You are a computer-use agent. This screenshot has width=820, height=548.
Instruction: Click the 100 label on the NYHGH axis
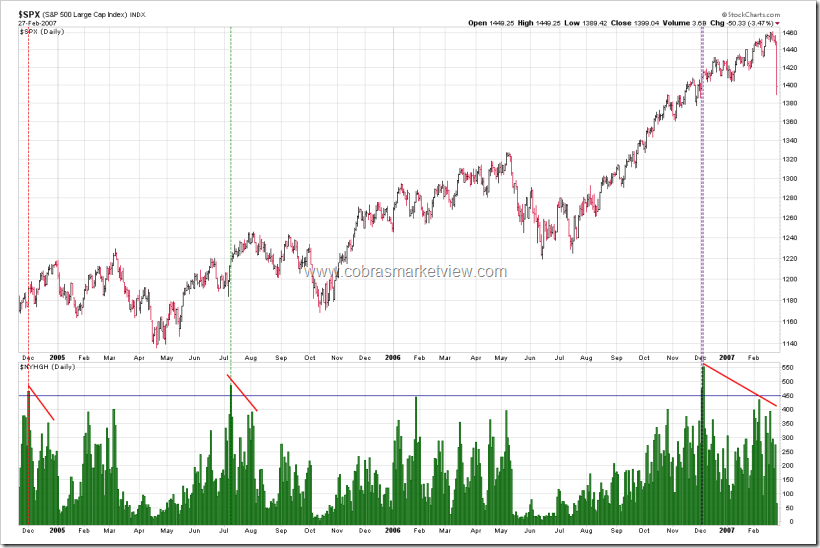(788, 494)
